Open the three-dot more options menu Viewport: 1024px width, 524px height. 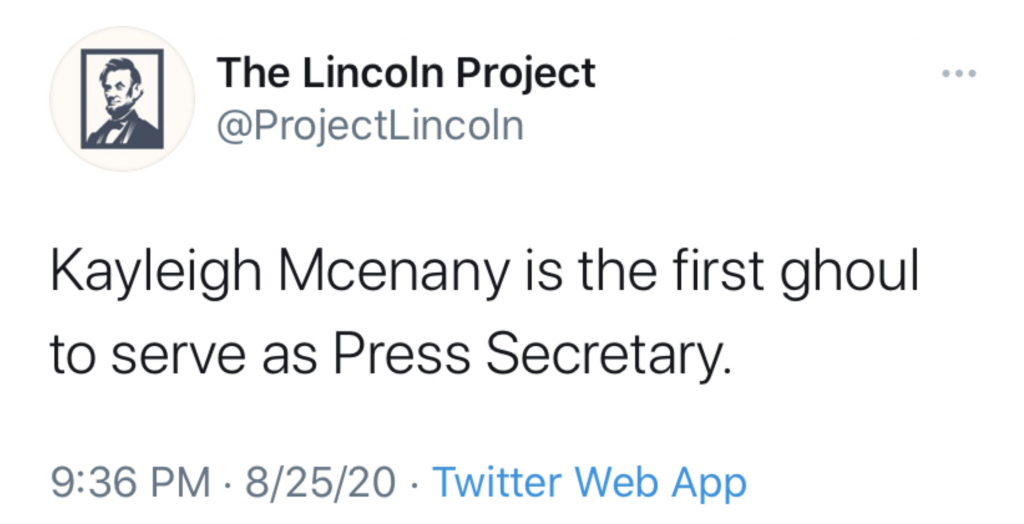click(959, 73)
